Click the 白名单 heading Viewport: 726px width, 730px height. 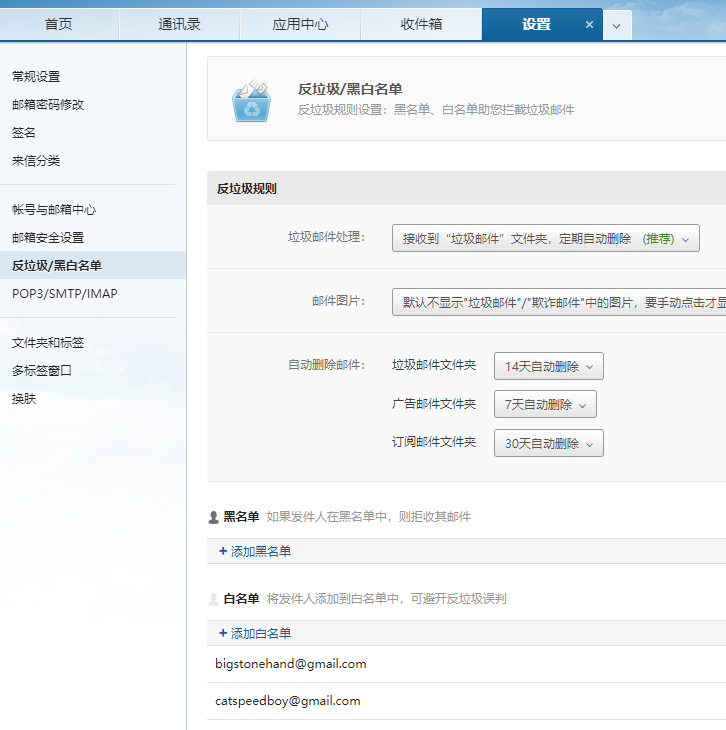pyautogui.click(x=241, y=599)
